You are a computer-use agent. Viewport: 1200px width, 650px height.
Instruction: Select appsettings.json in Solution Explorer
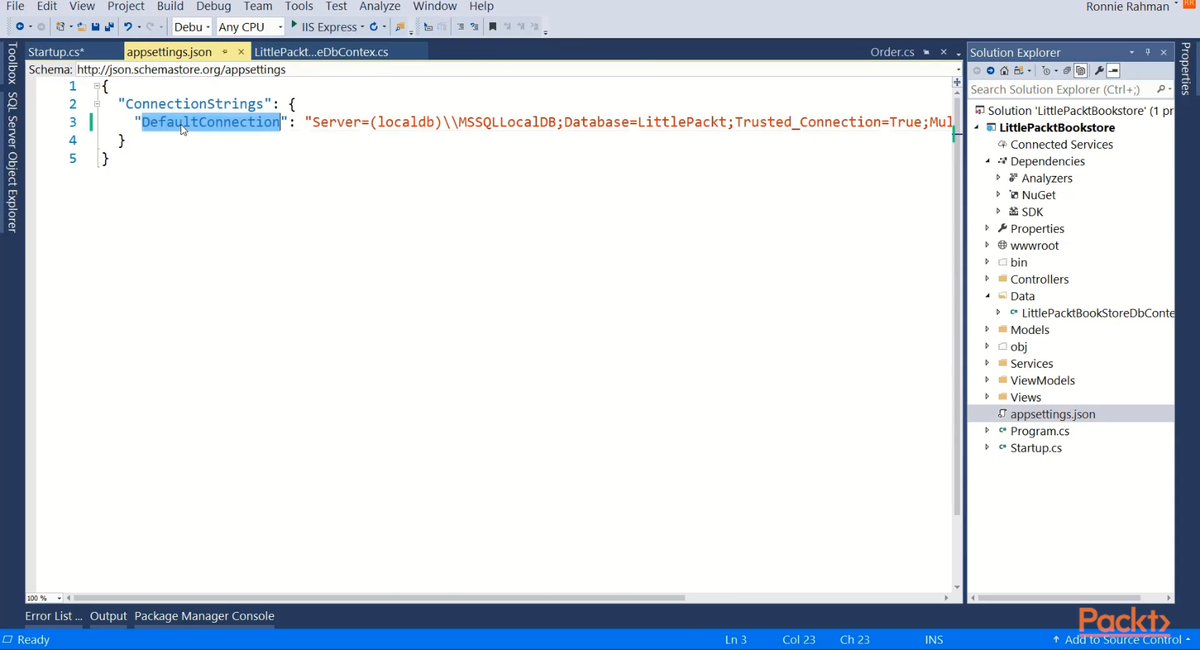tap(1052, 414)
